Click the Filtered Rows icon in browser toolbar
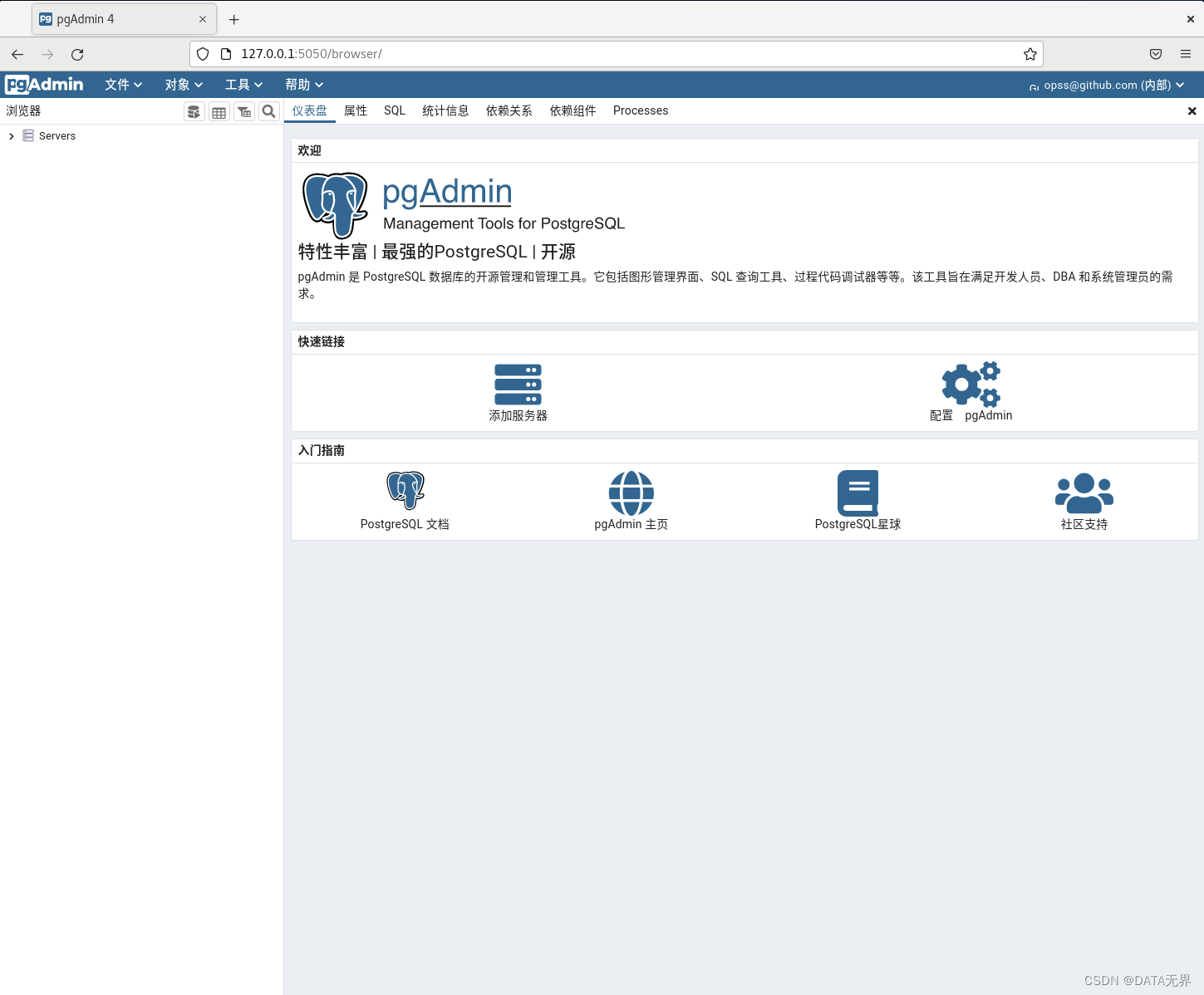Image resolution: width=1204 pixels, height=995 pixels. [x=244, y=111]
